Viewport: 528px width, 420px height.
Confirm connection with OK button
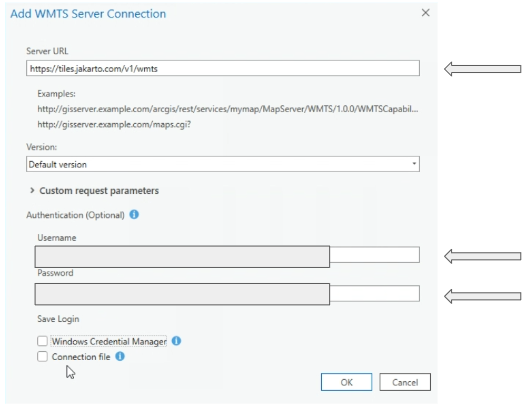coord(346,382)
